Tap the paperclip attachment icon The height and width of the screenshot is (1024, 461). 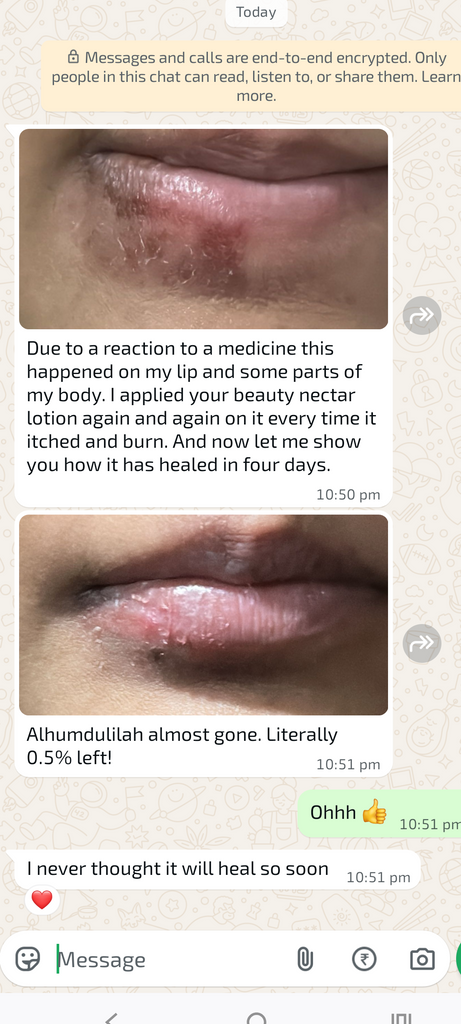click(x=305, y=959)
